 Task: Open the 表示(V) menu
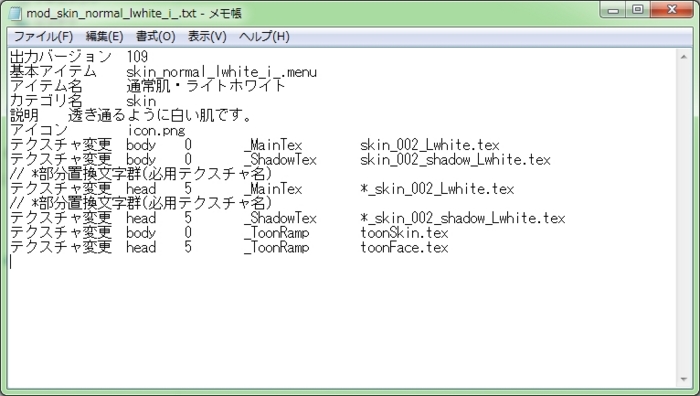pyautogui.click(x=207, y=37)
